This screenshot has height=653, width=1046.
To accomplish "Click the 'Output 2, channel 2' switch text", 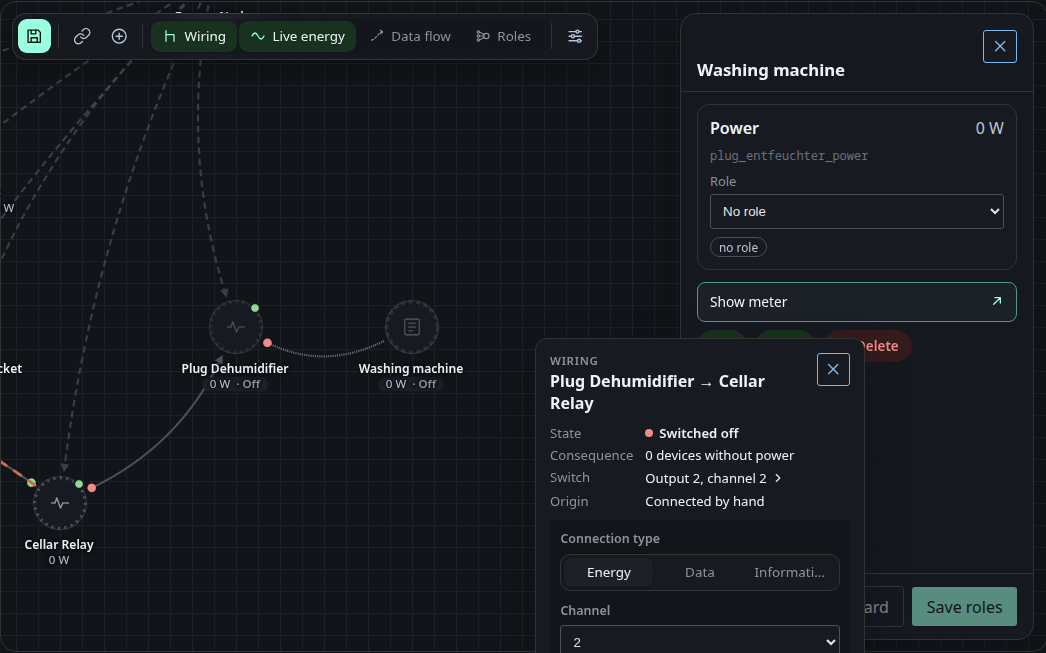I will 706,478.
